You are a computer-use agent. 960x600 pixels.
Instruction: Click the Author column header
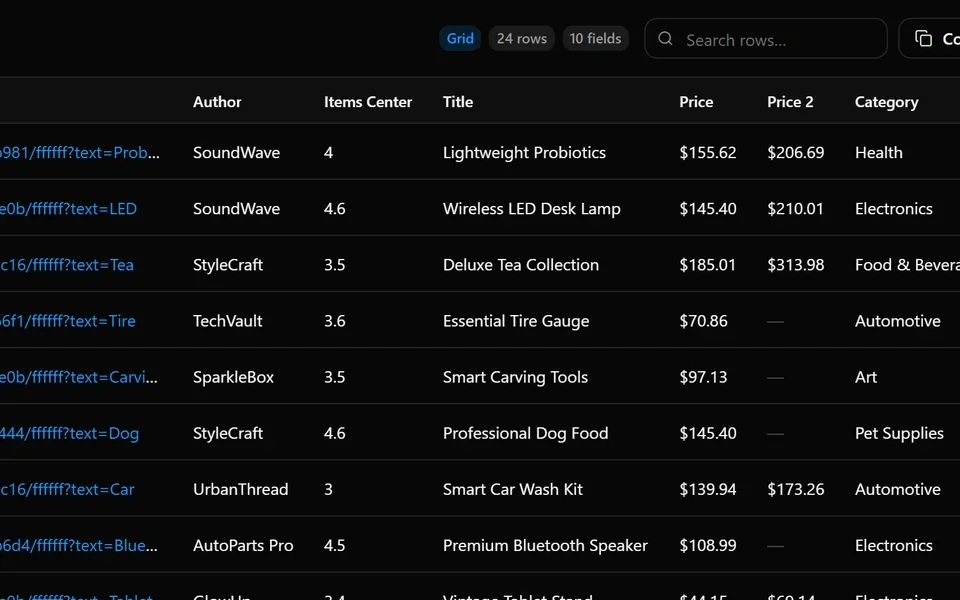coord(217,102)
